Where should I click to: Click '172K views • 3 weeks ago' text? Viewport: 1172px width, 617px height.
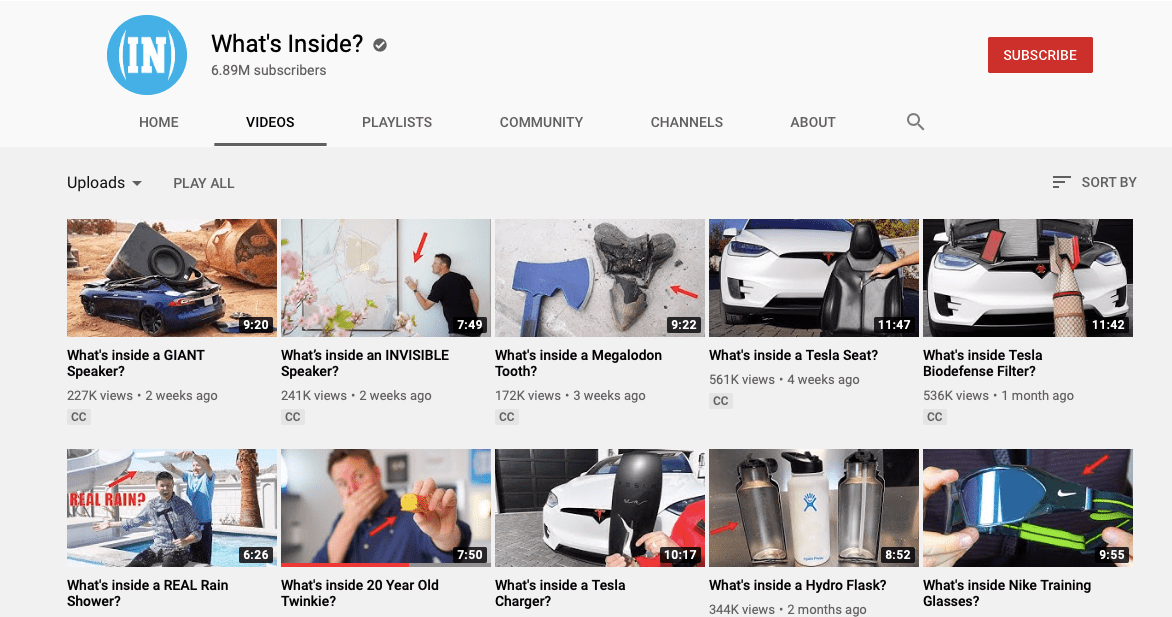(x=570, y=396)
